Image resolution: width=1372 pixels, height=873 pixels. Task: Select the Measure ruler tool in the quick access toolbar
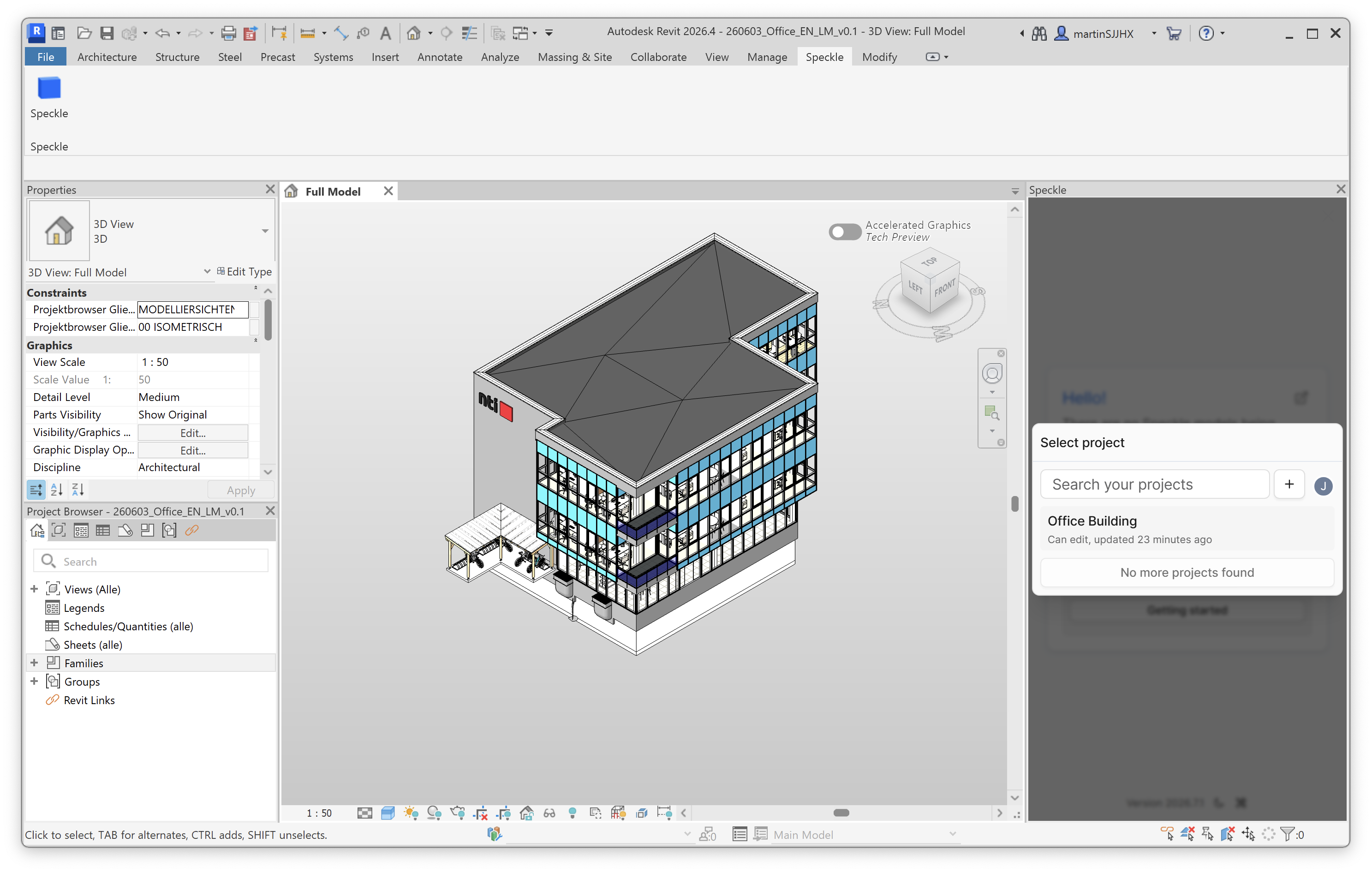pyautogui.click(x=308, y=33)
